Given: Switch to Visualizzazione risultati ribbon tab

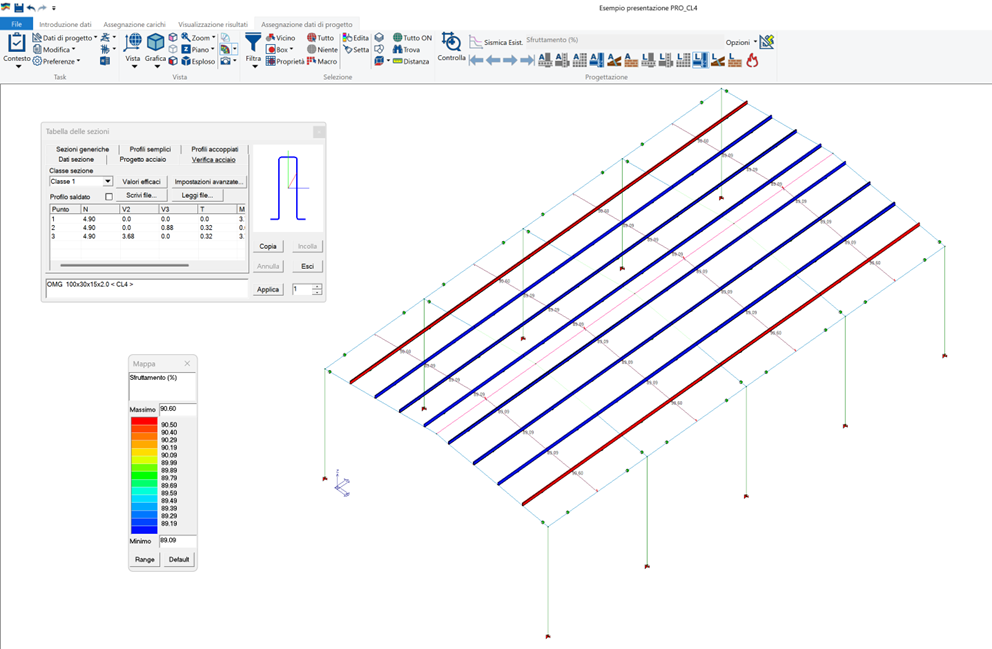Looking at the screenshot, I should 213,24.
